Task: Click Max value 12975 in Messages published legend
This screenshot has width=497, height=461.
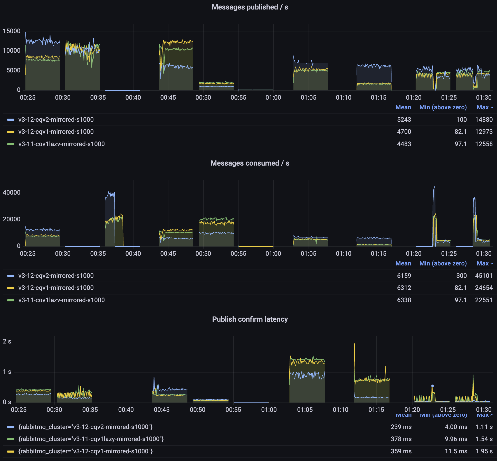Action: click(484, 132)
